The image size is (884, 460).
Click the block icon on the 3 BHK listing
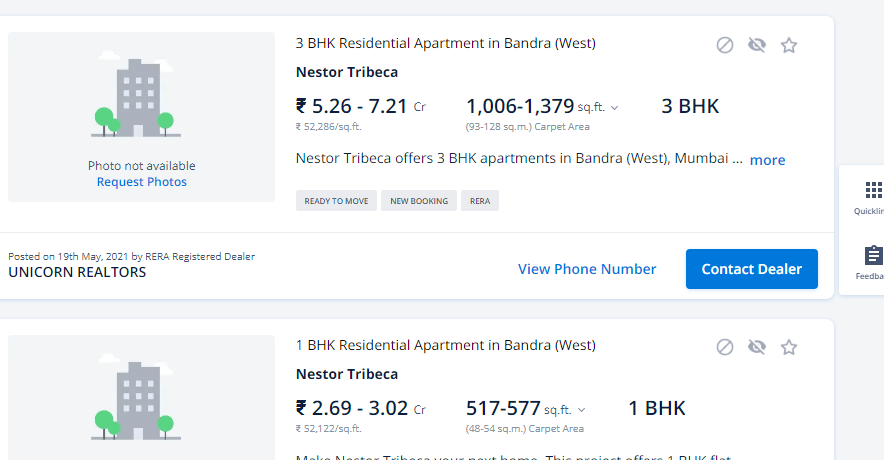[x=724, y=45]
